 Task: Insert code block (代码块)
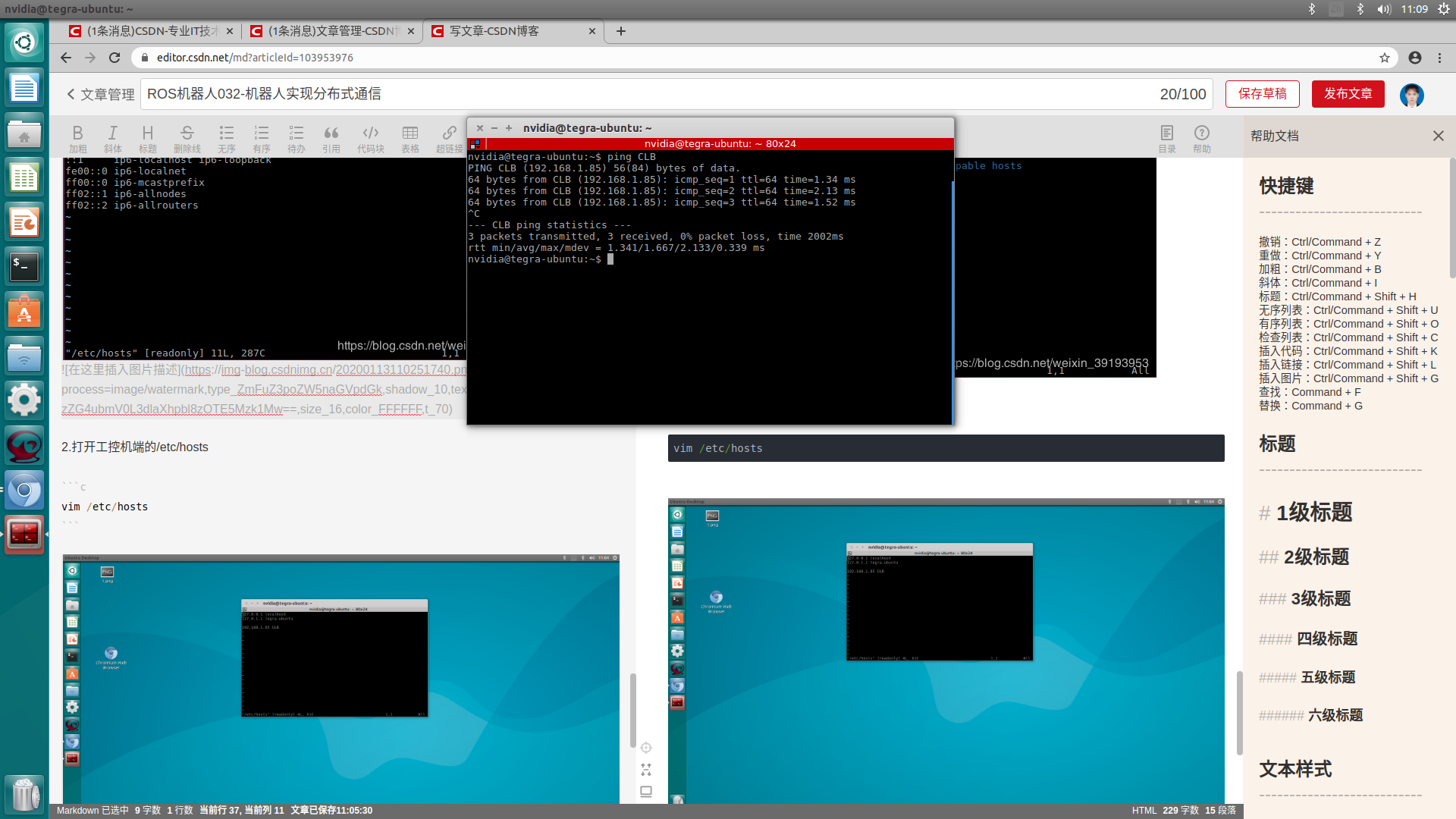[x=370, y=139]
